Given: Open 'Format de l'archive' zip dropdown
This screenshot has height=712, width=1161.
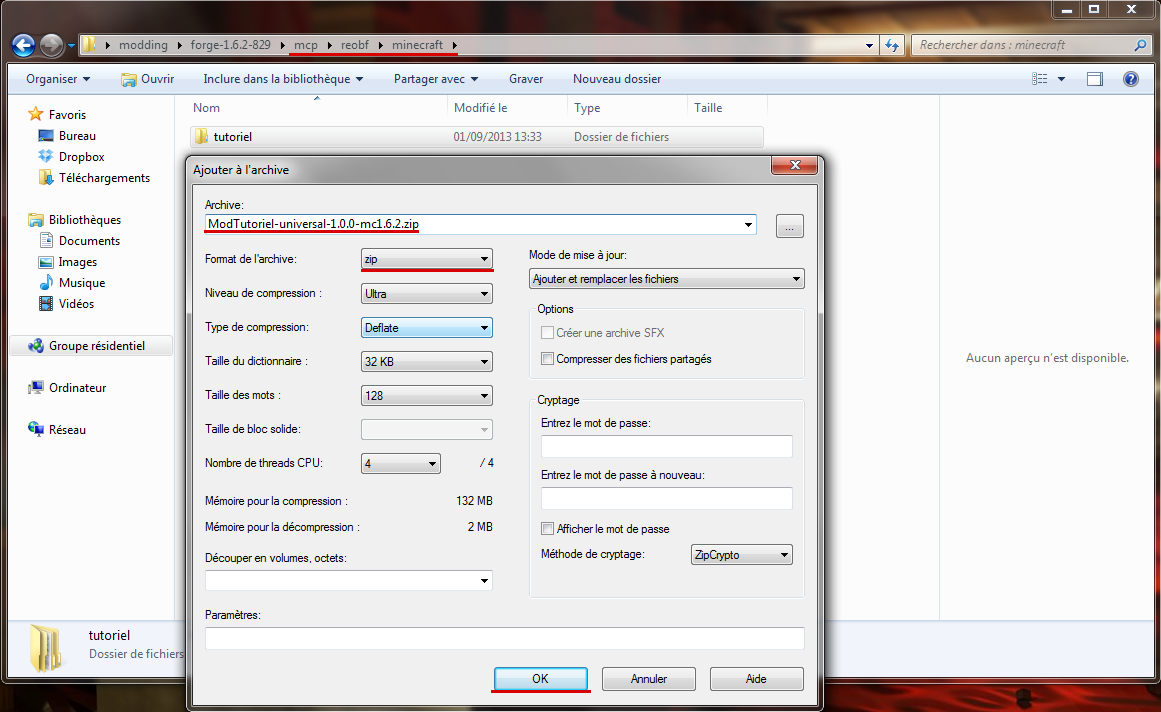Looking at the screenshot, I should pos(427,259).
